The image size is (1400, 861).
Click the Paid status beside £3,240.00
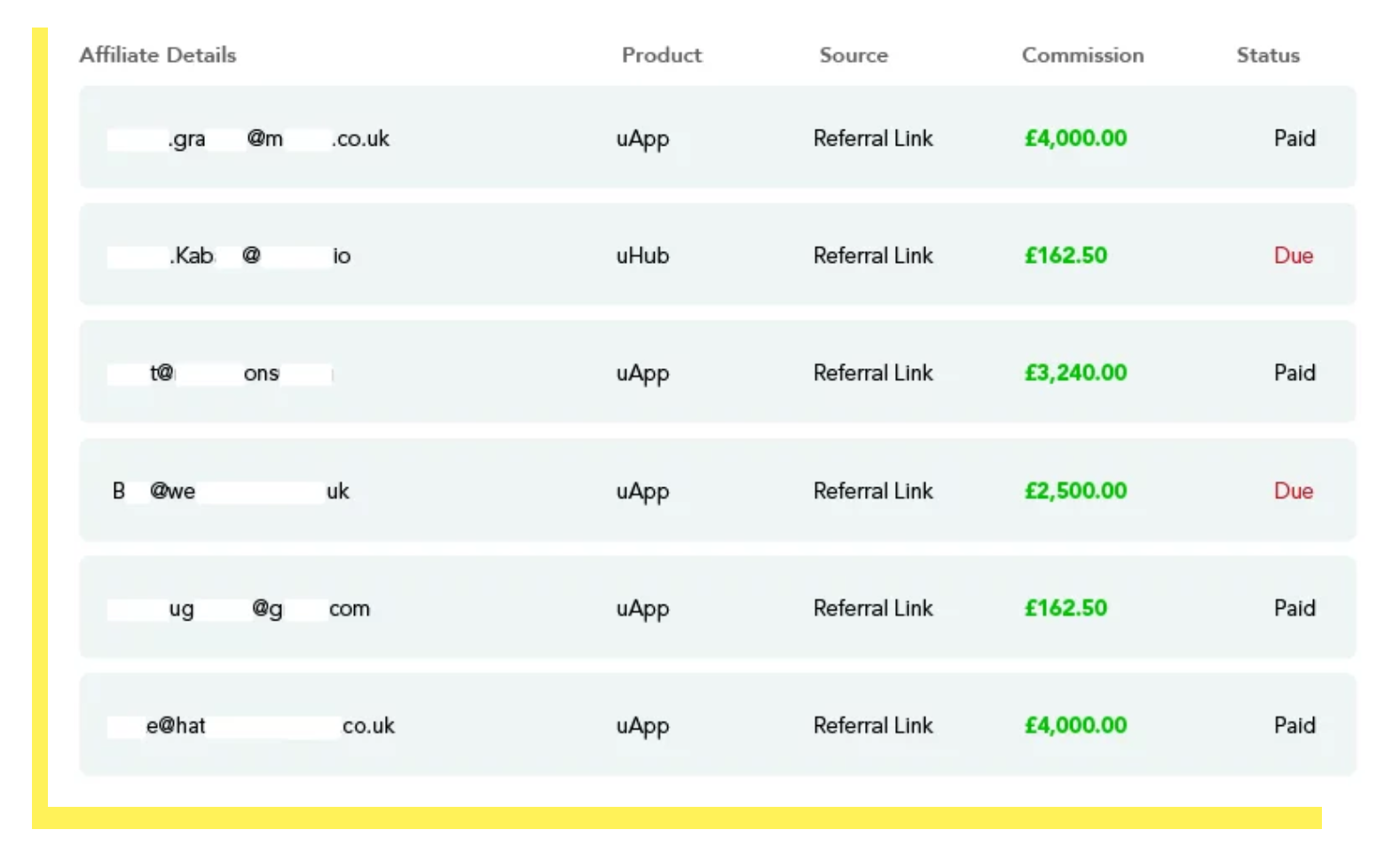click(1294, 373)
